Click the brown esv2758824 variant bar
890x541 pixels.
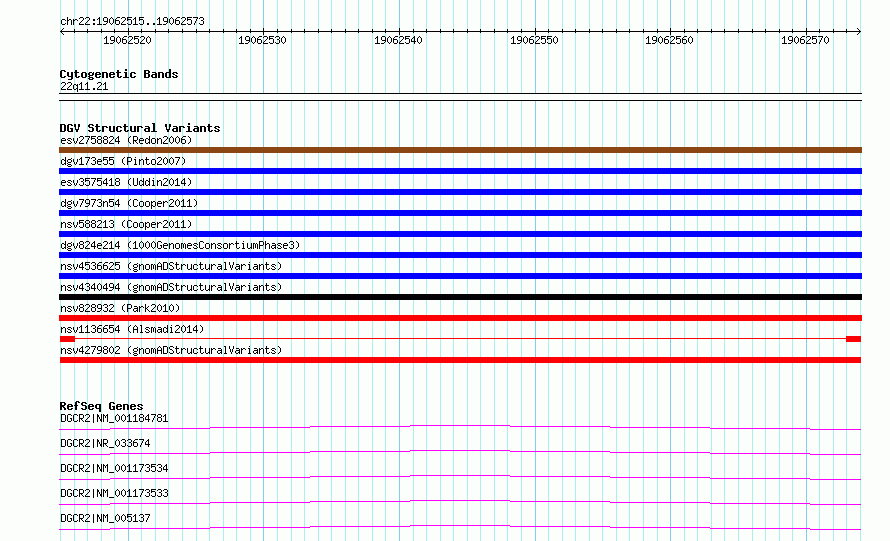pos(460,150)
